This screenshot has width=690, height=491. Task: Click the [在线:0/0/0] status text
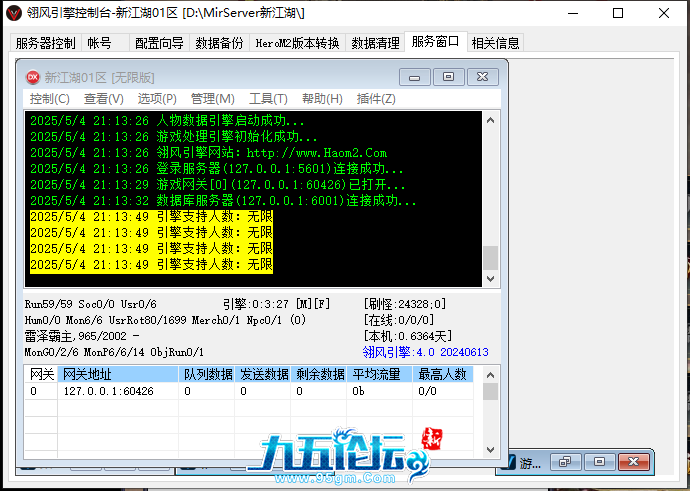click(399, 320)
